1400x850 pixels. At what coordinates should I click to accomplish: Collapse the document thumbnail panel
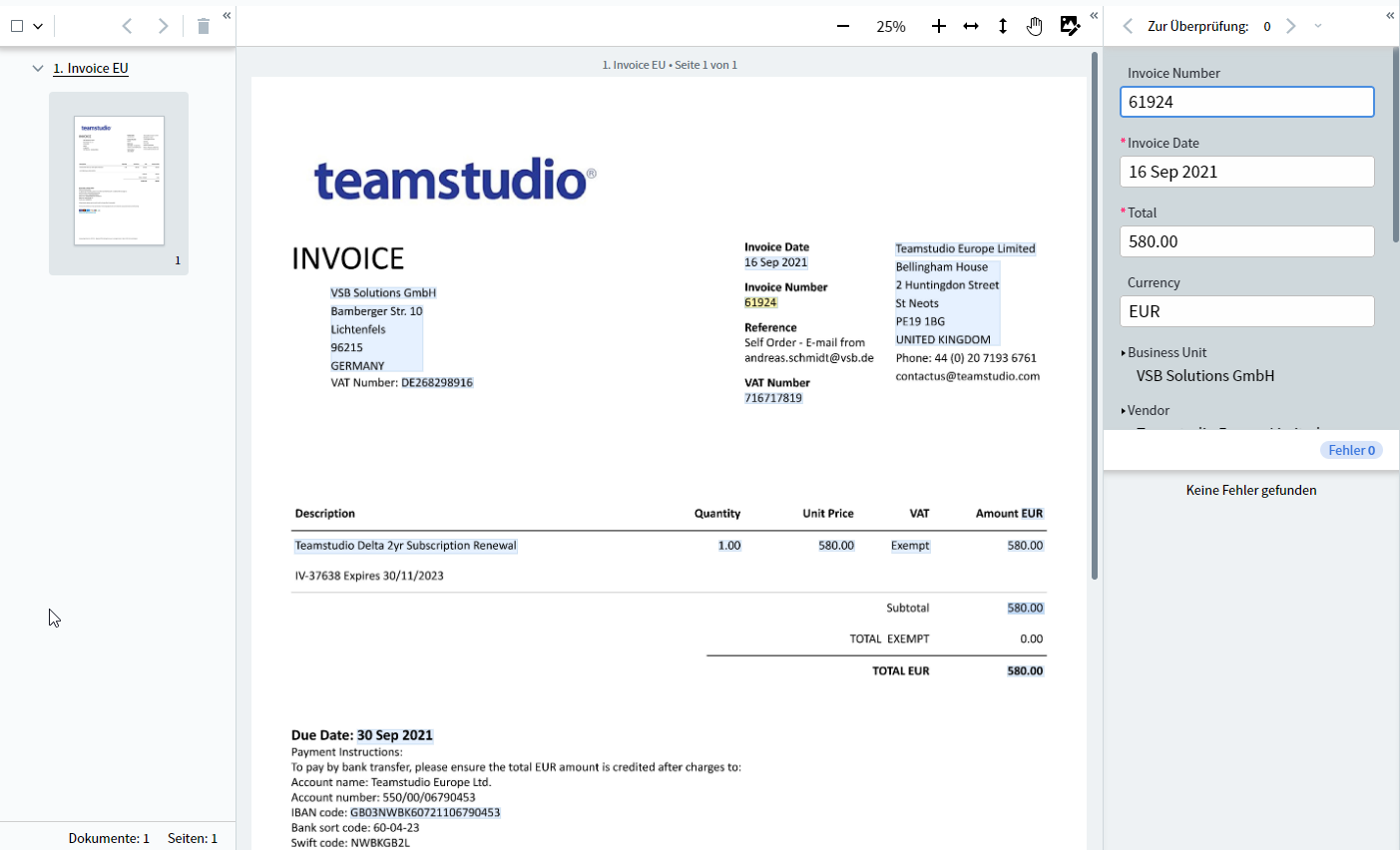pyautogui.click(x=227, y=15)
